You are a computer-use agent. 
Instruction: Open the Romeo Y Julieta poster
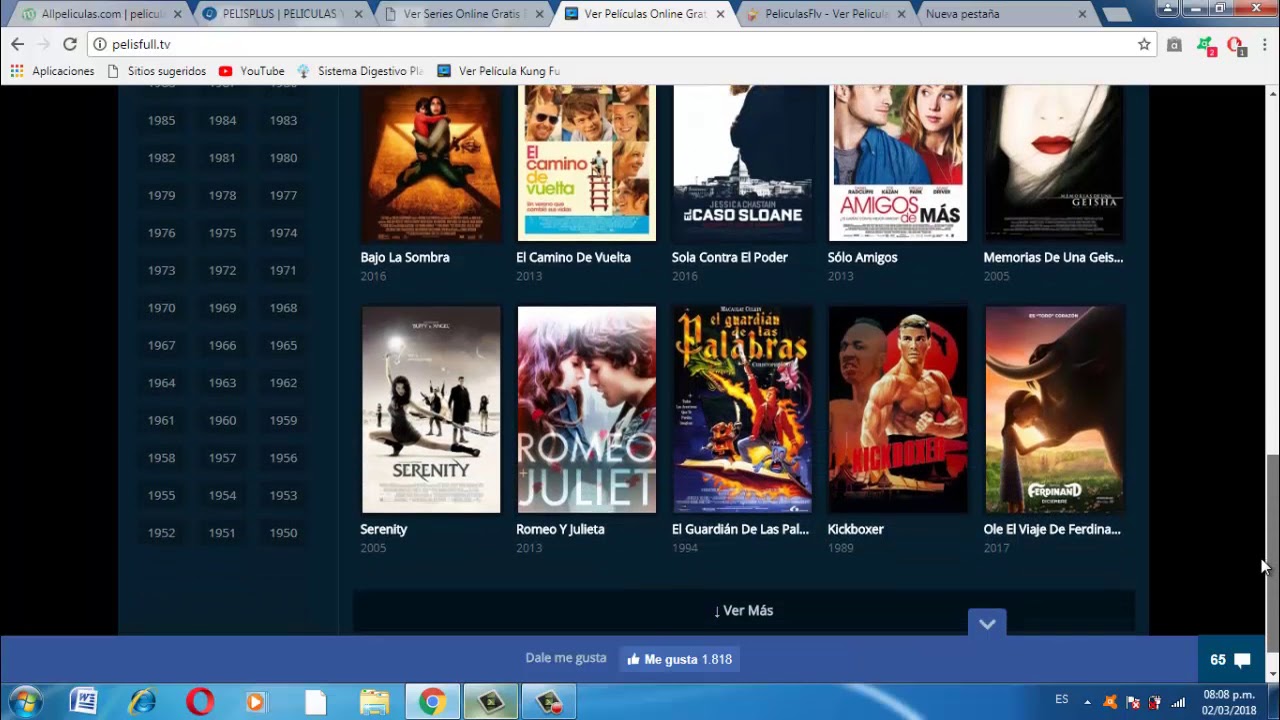[587, 410]
